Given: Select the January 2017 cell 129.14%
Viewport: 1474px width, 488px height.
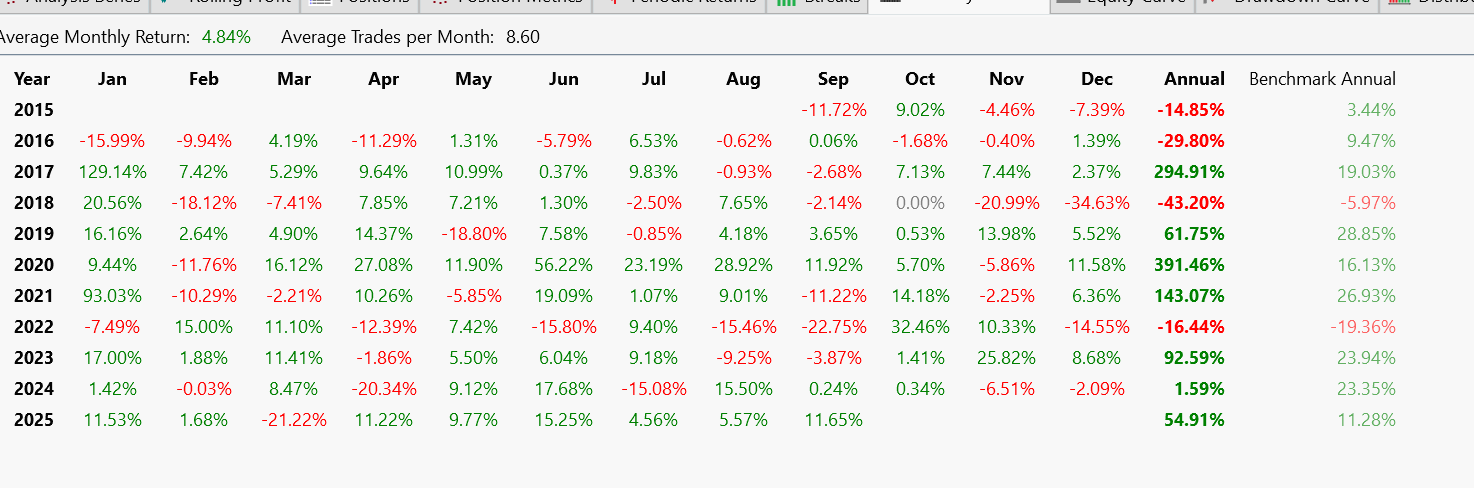Looking at the screenshot, I should pos(112,172).
